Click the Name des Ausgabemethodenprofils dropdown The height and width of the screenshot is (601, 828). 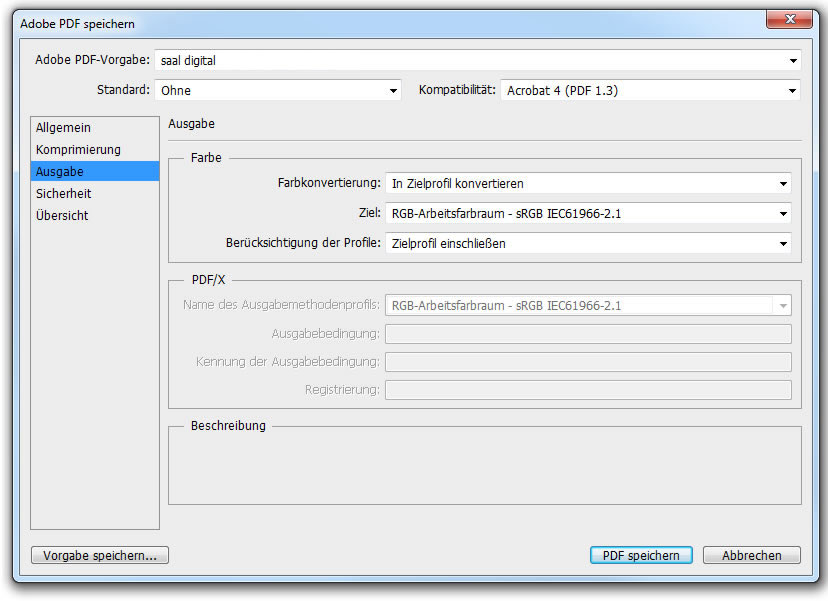588,305
